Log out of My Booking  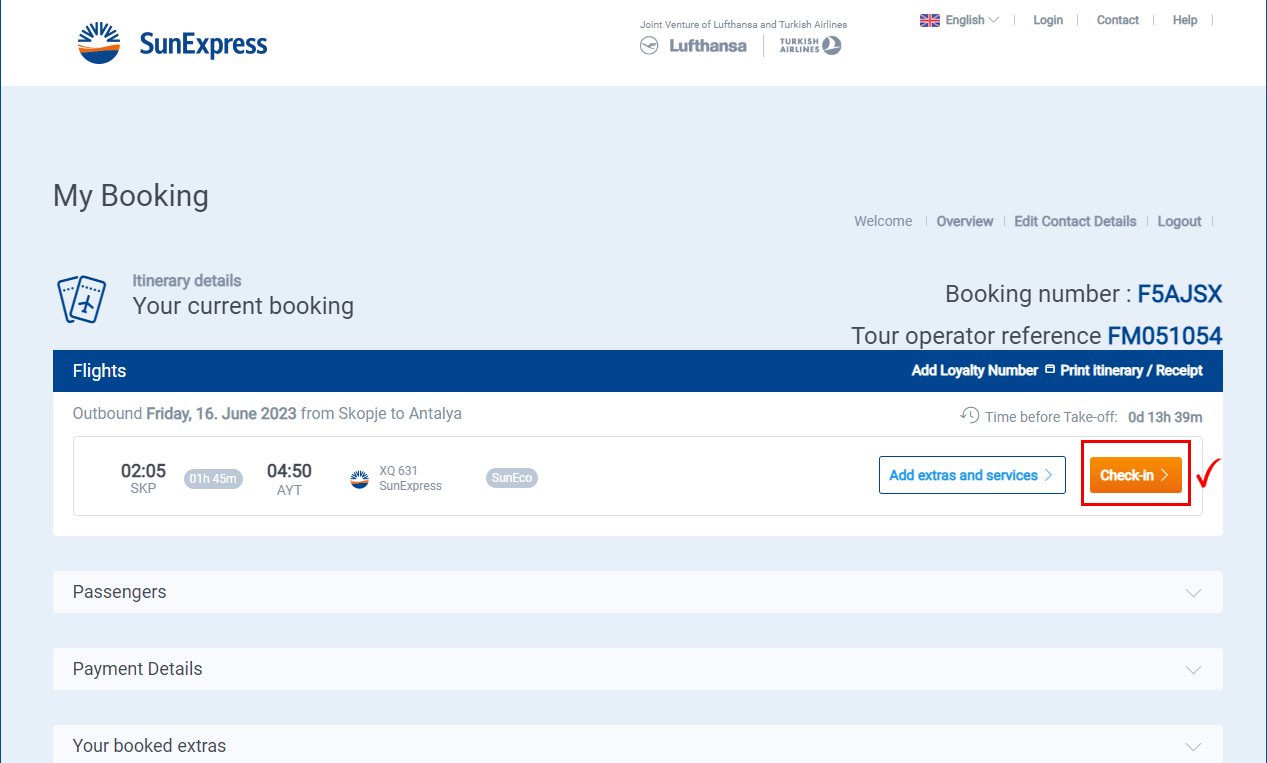(1180, 221)
